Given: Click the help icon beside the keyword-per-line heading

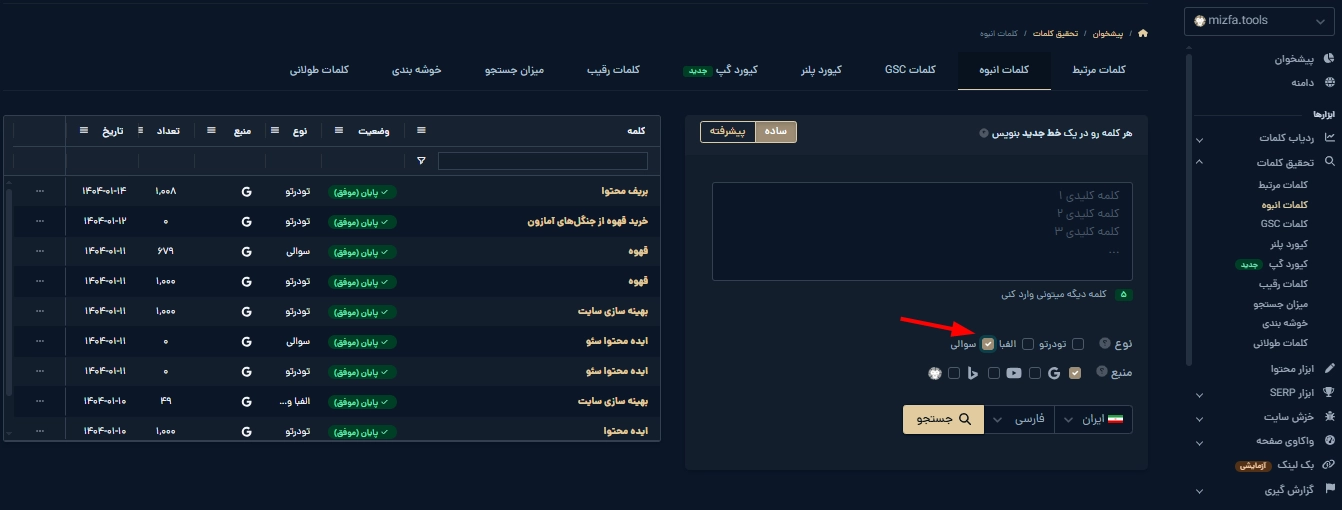Looking at the screenshot, I should point(983,132).
